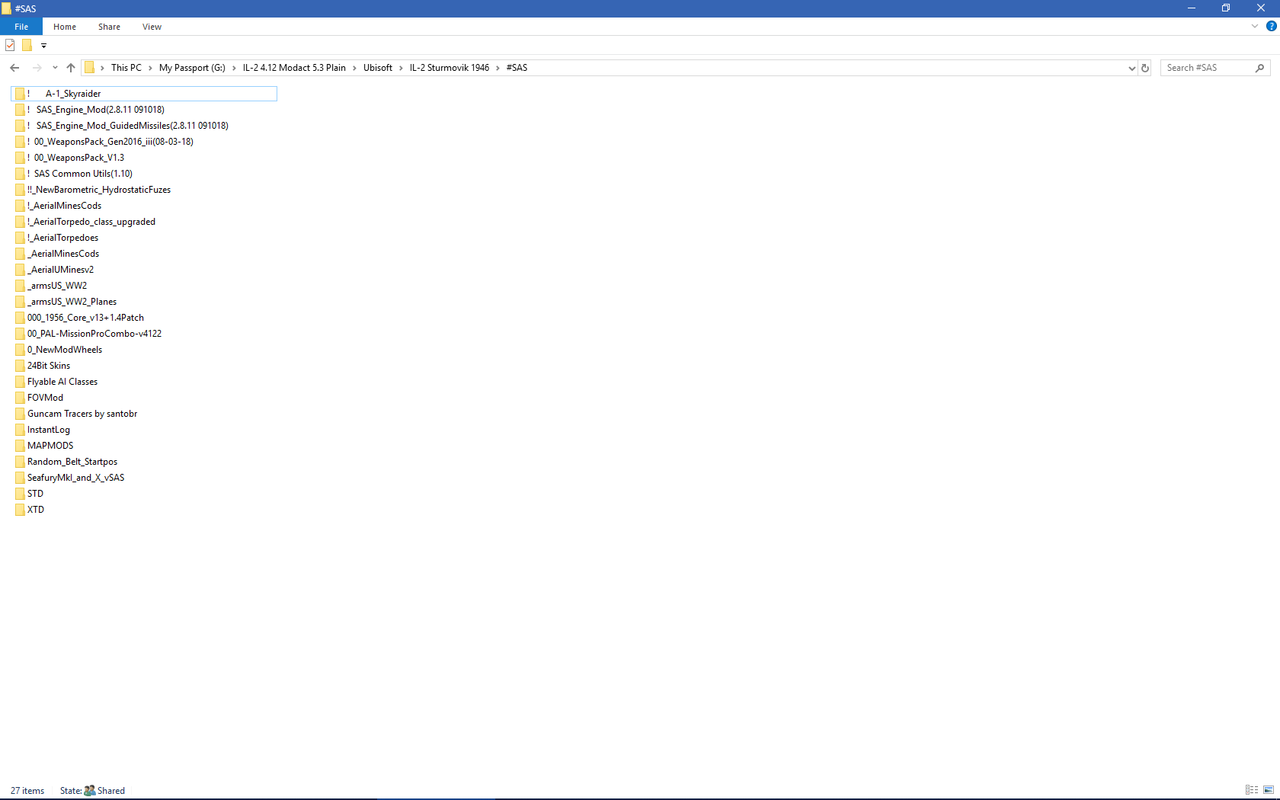1280x800 pixels.
Task: Click the Back navigation arrow
Action: (14, 67)
